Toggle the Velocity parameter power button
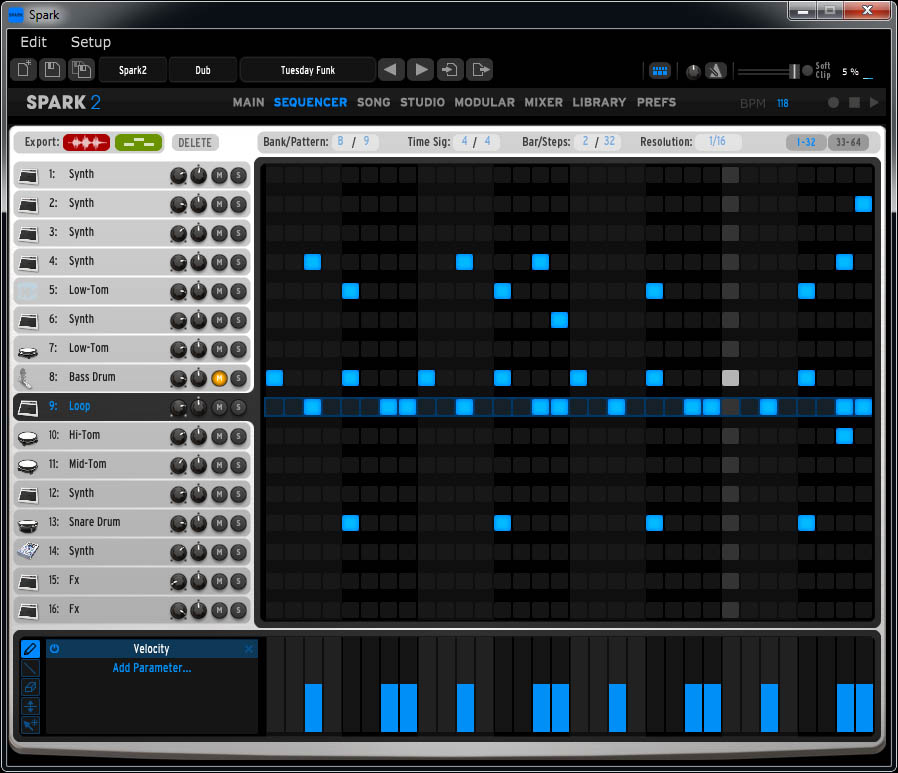Viewport: 898px width, 773px height. click(x=55, y=649)
